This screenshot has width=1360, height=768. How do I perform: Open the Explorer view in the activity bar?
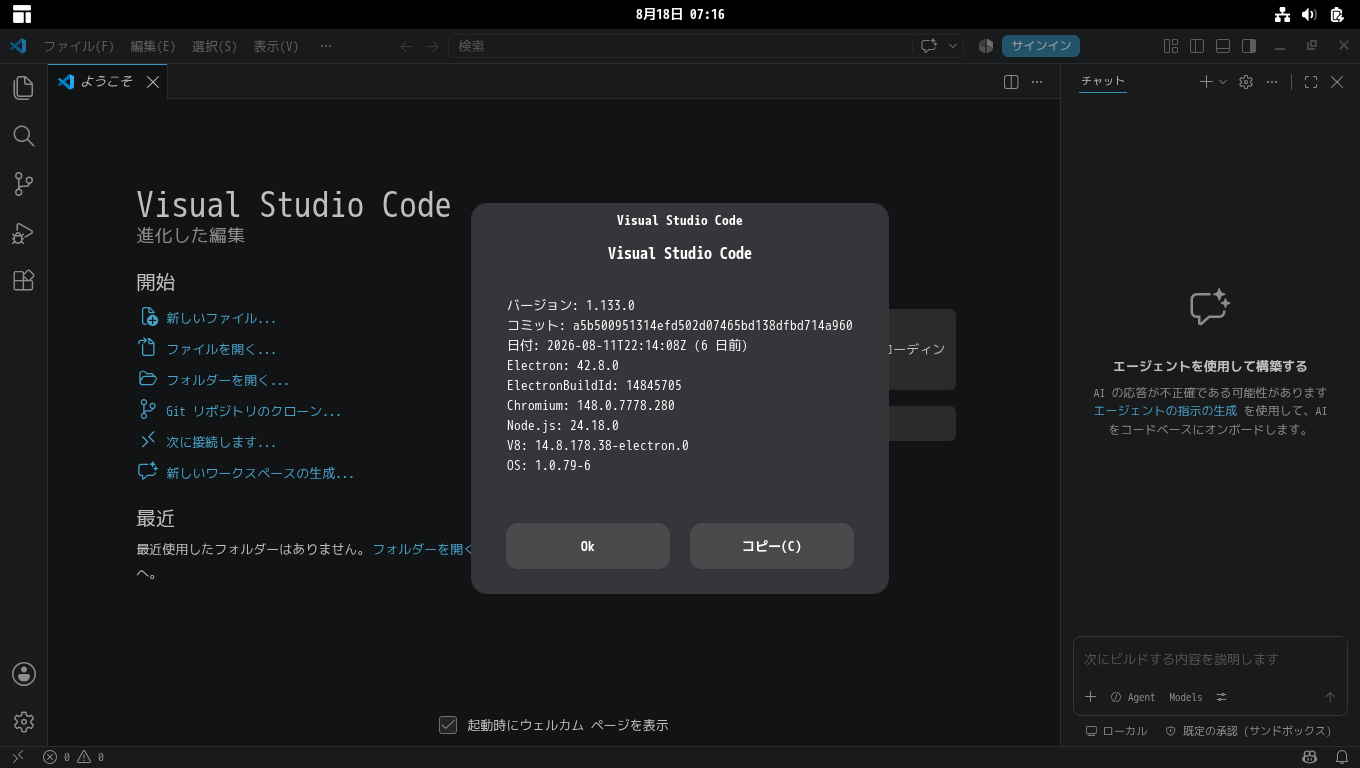click(x=24, y=88)
